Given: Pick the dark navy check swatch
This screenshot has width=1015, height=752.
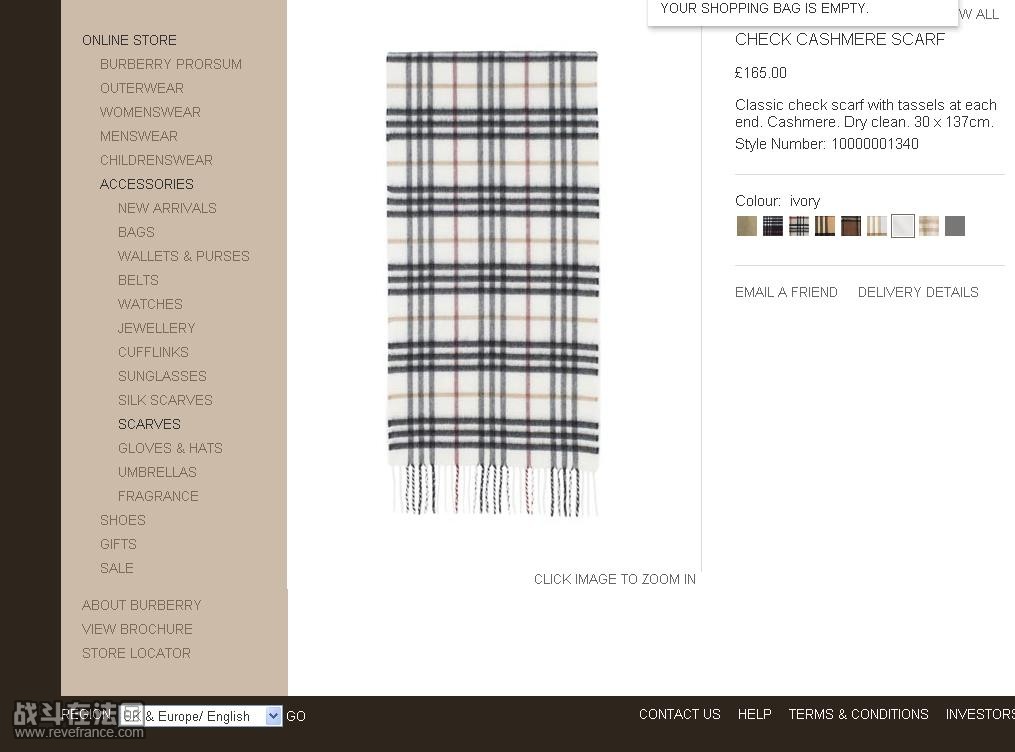Looking at the screenshot, I should tap(772, 226).
